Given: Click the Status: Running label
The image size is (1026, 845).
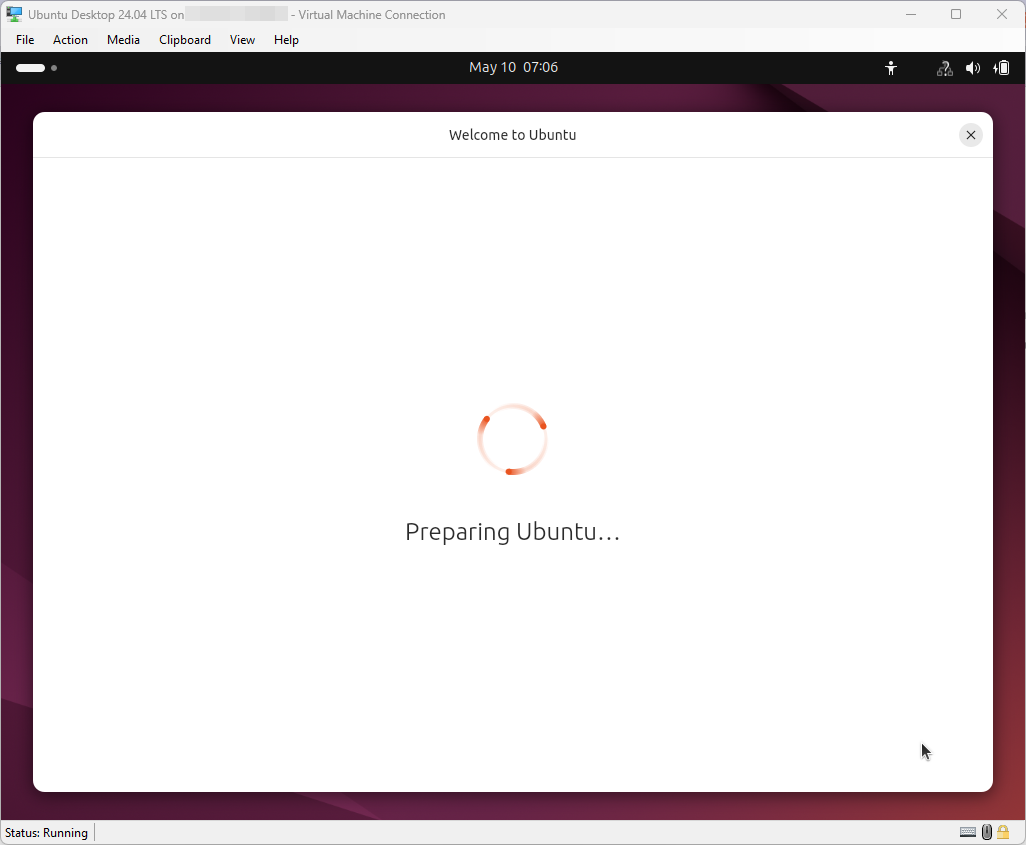Looking at the screenshot, I should point(46,832).
